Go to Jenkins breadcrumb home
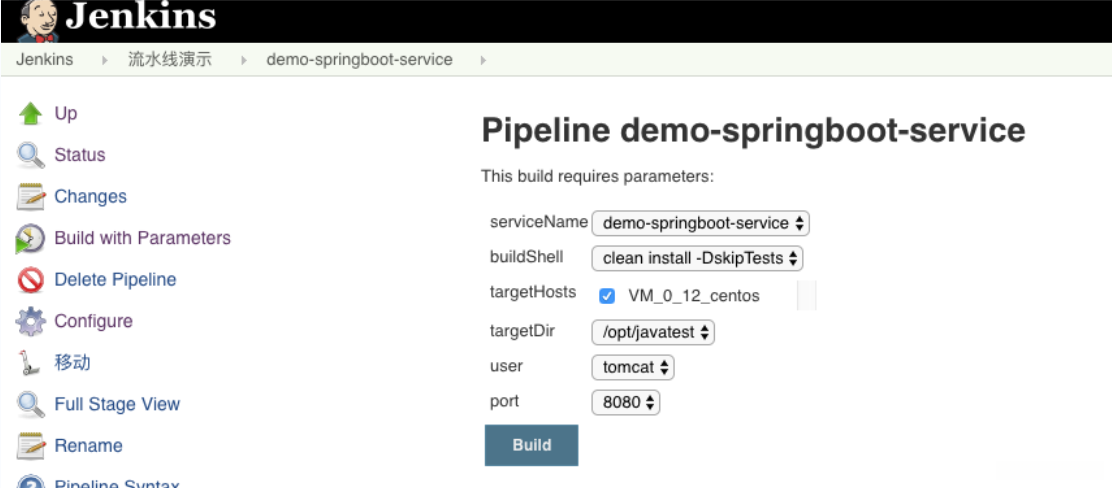 point(45,60)
